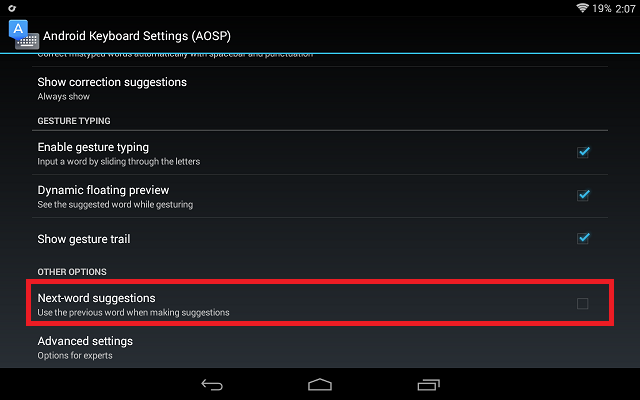Go to Home via navigation bar
Image resolution: width=640 pixels, height=400 pixels.
(x=320, y=384)
